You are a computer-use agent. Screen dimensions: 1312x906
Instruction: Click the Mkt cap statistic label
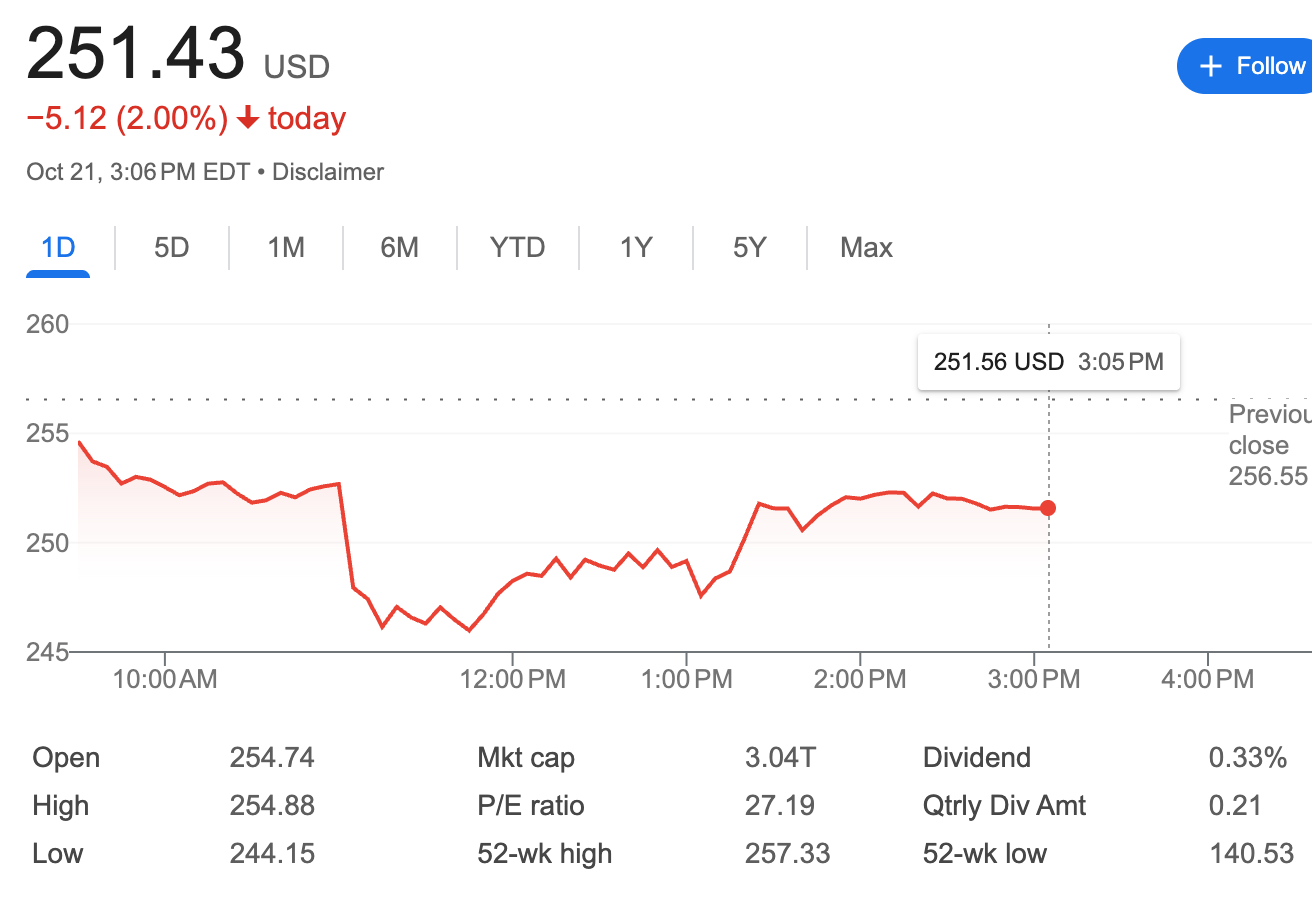526,758
